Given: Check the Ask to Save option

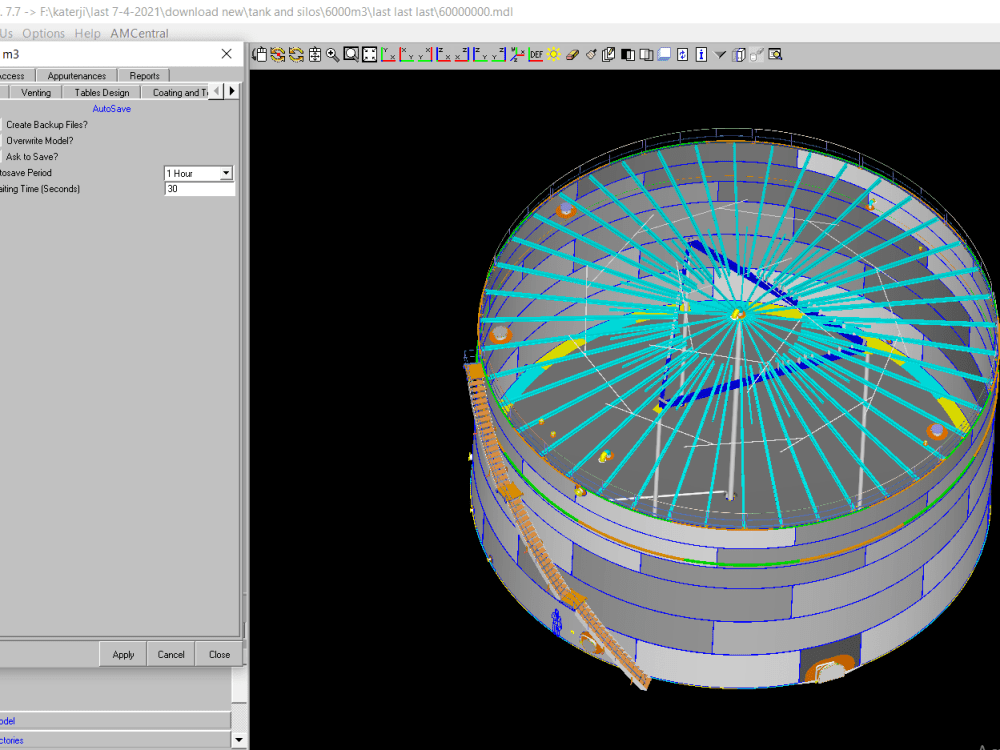Looking at the screenshot, I should tap(3, 157).
